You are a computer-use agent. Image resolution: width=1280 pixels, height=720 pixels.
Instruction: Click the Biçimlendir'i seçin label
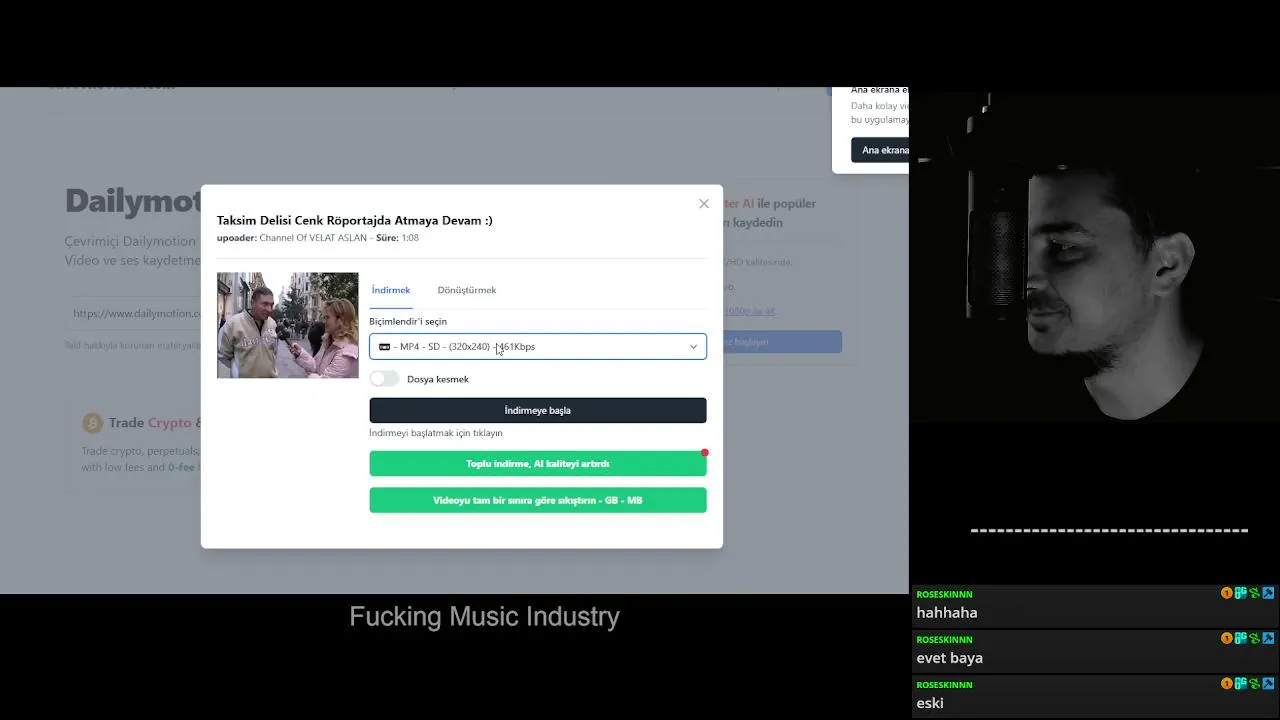[x=408, y=321]
